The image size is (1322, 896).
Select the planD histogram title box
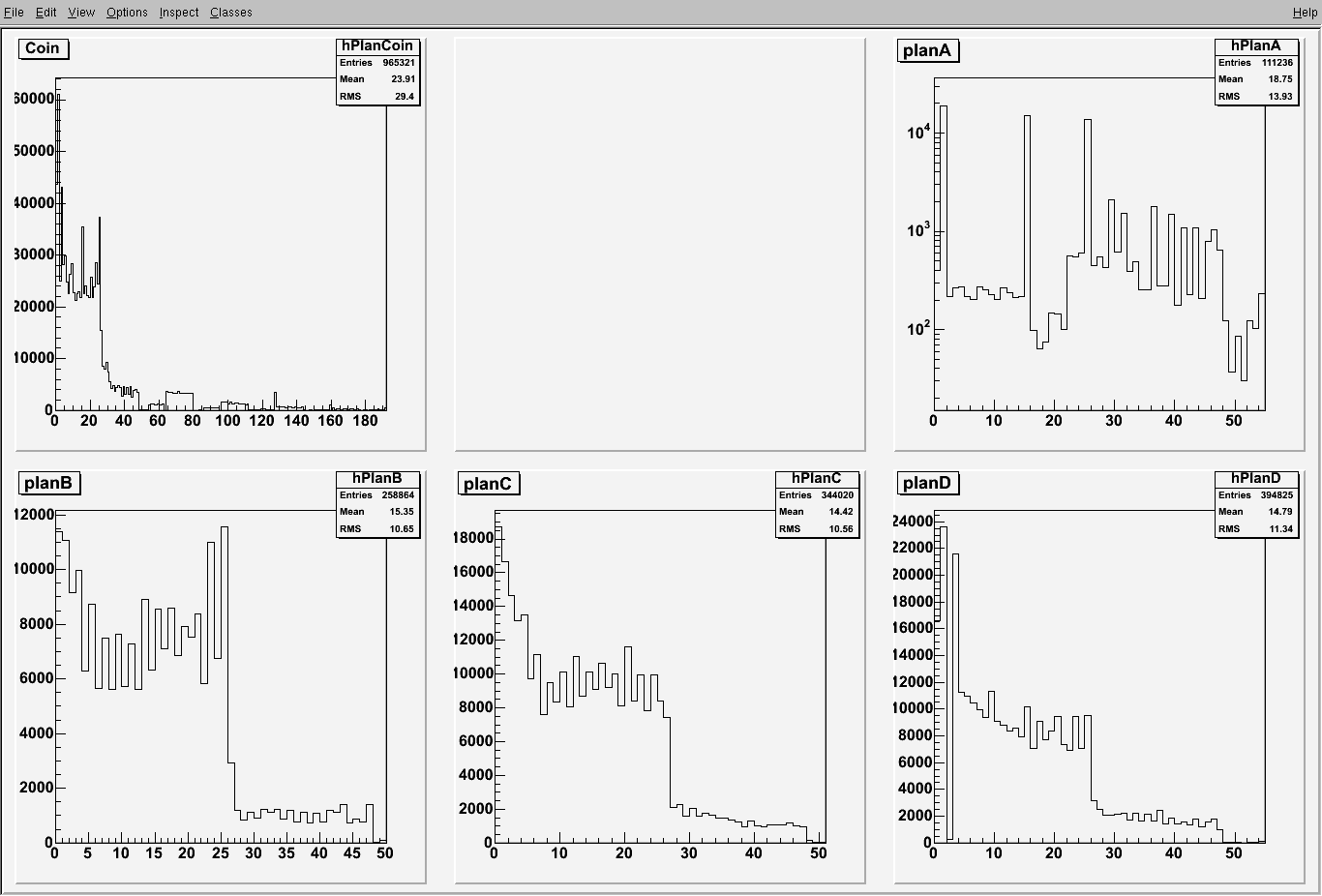point(927,483)
